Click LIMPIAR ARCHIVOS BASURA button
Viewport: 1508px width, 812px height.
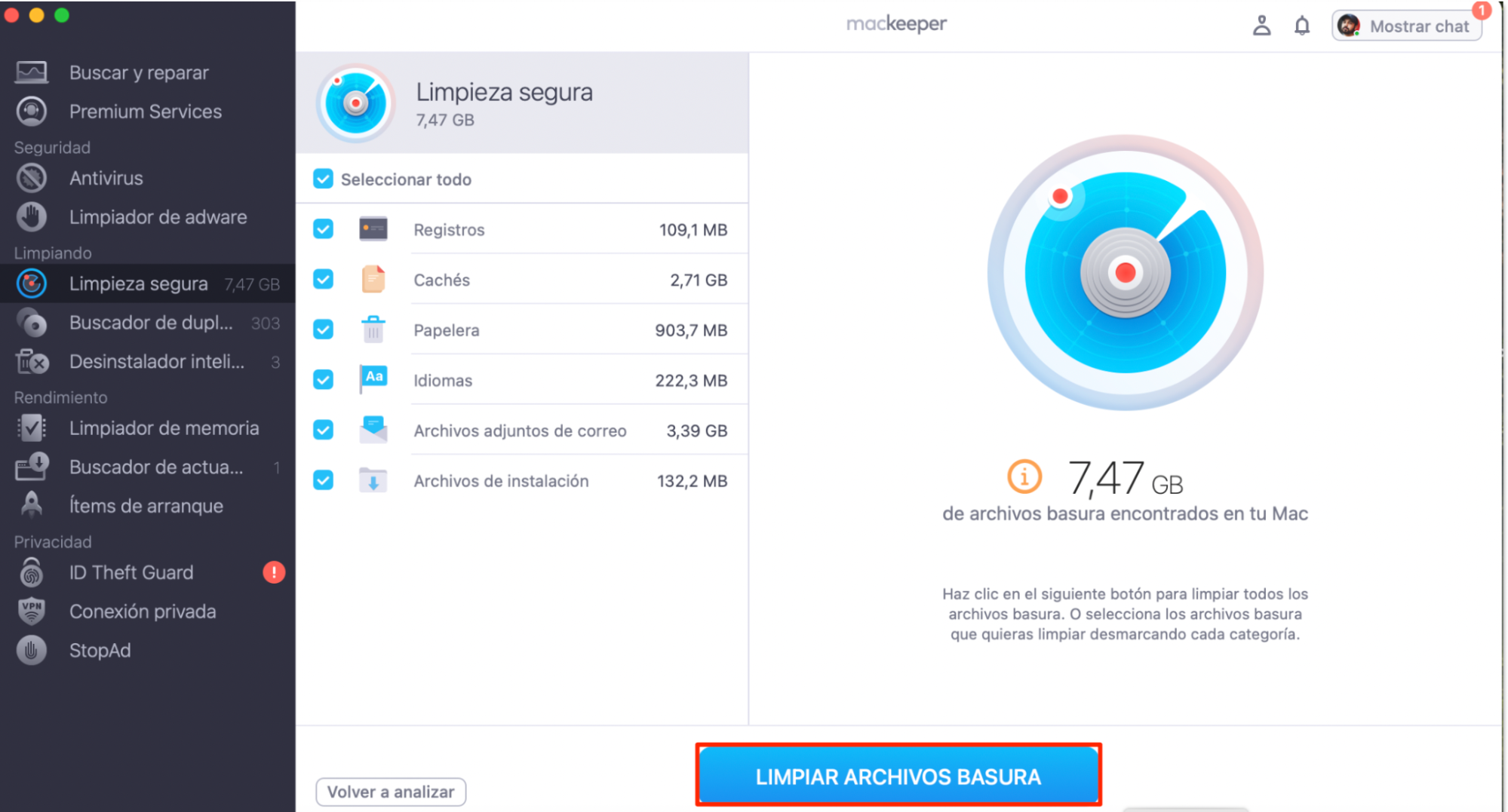(898, 776)
